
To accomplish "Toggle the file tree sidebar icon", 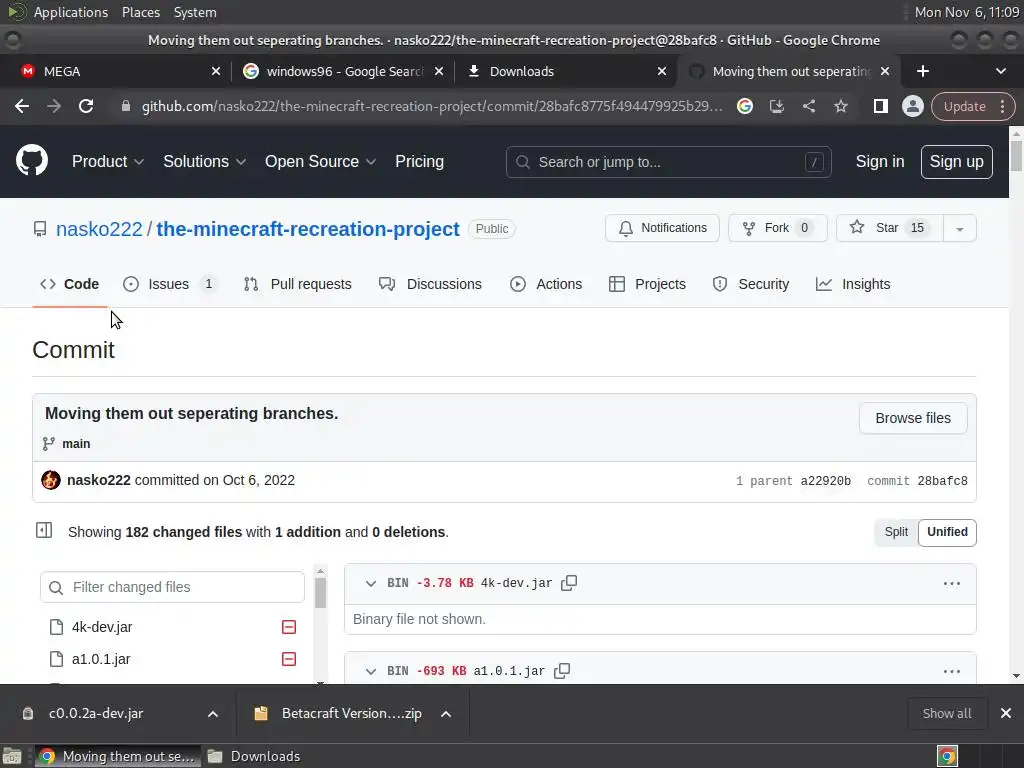I will (x=44, y=530).
